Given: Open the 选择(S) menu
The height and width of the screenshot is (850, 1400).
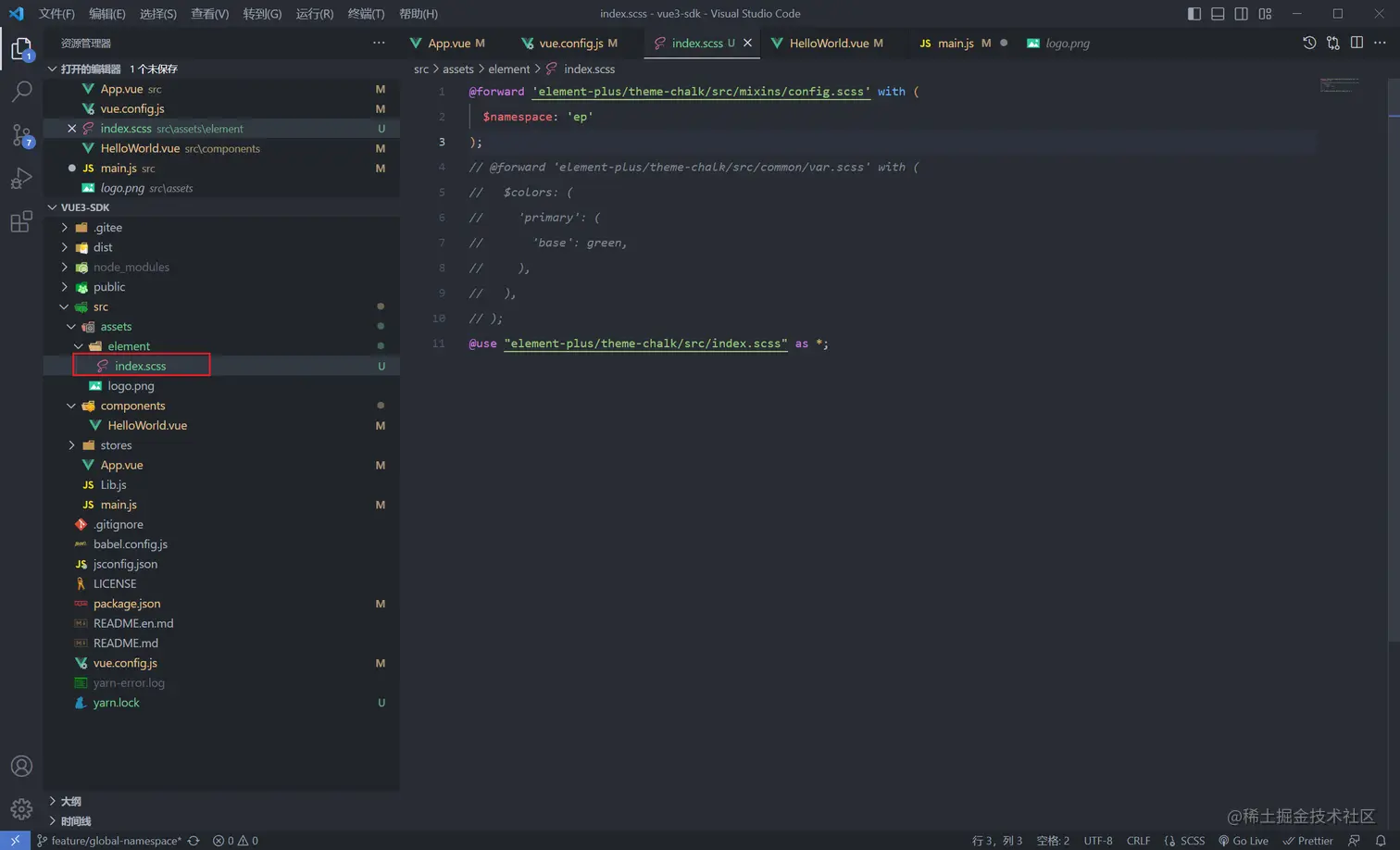Looking at the screenshot, I should (x=158, y=14).
